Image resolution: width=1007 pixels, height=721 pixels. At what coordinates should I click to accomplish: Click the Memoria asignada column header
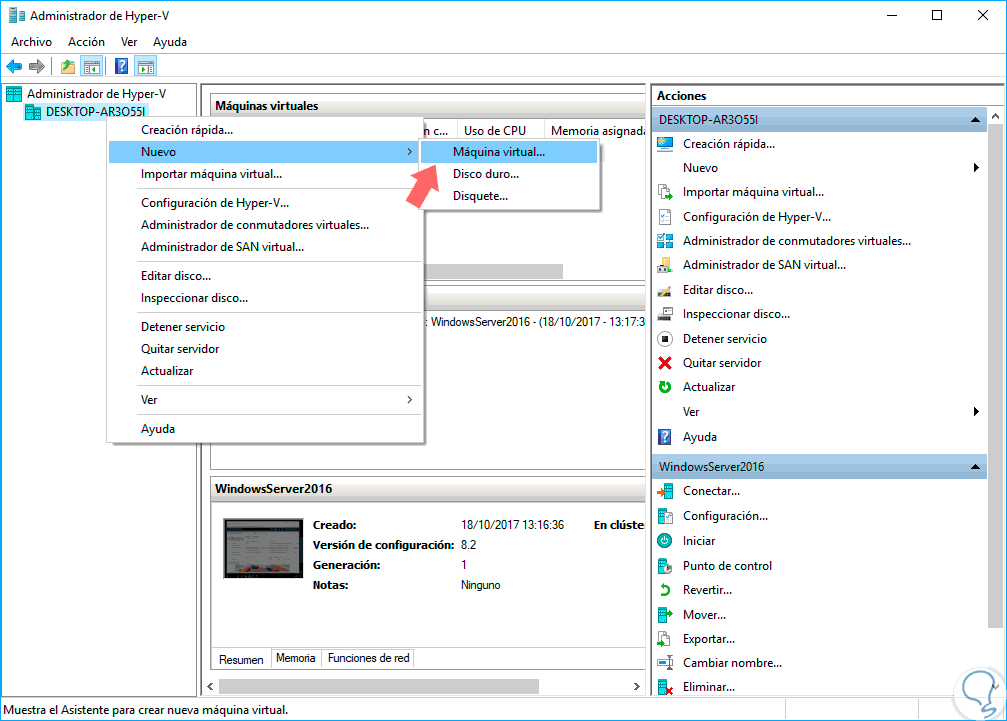point(595,130)
